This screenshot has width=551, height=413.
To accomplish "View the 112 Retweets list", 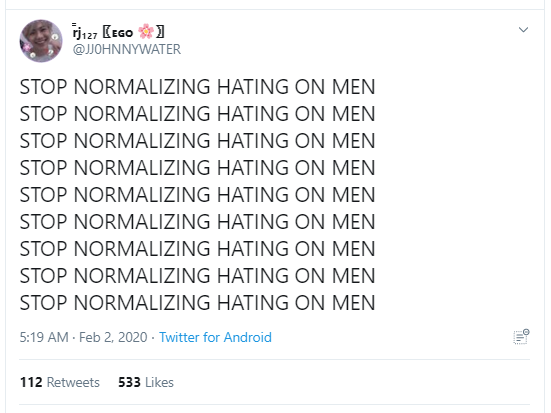I will [60, 382].
